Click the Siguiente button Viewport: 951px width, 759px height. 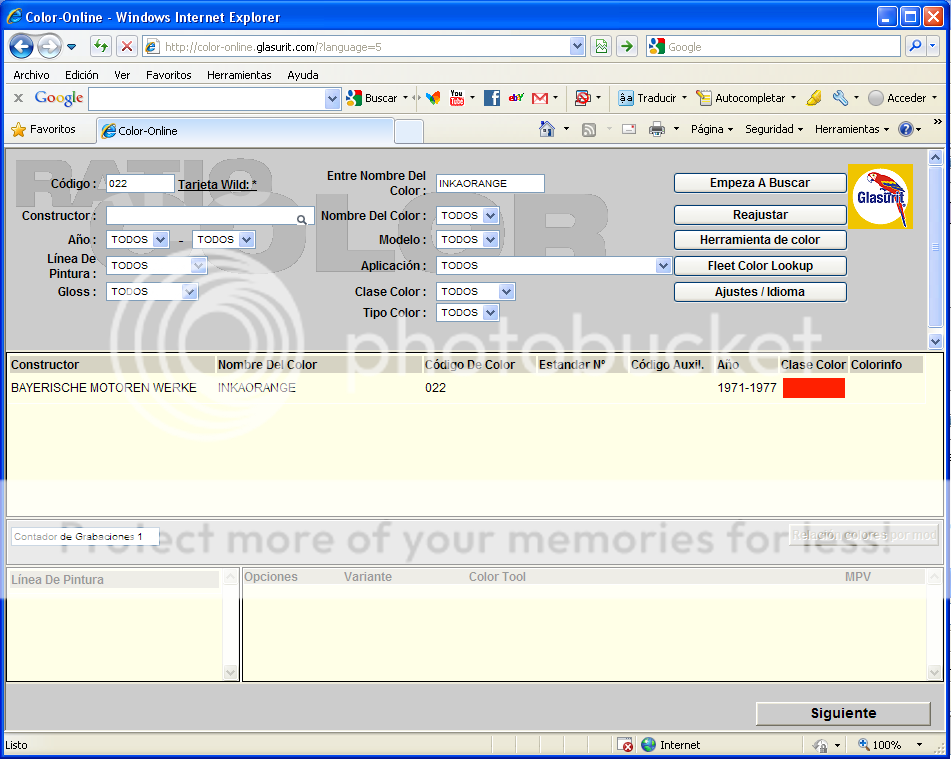click(843, 713)
